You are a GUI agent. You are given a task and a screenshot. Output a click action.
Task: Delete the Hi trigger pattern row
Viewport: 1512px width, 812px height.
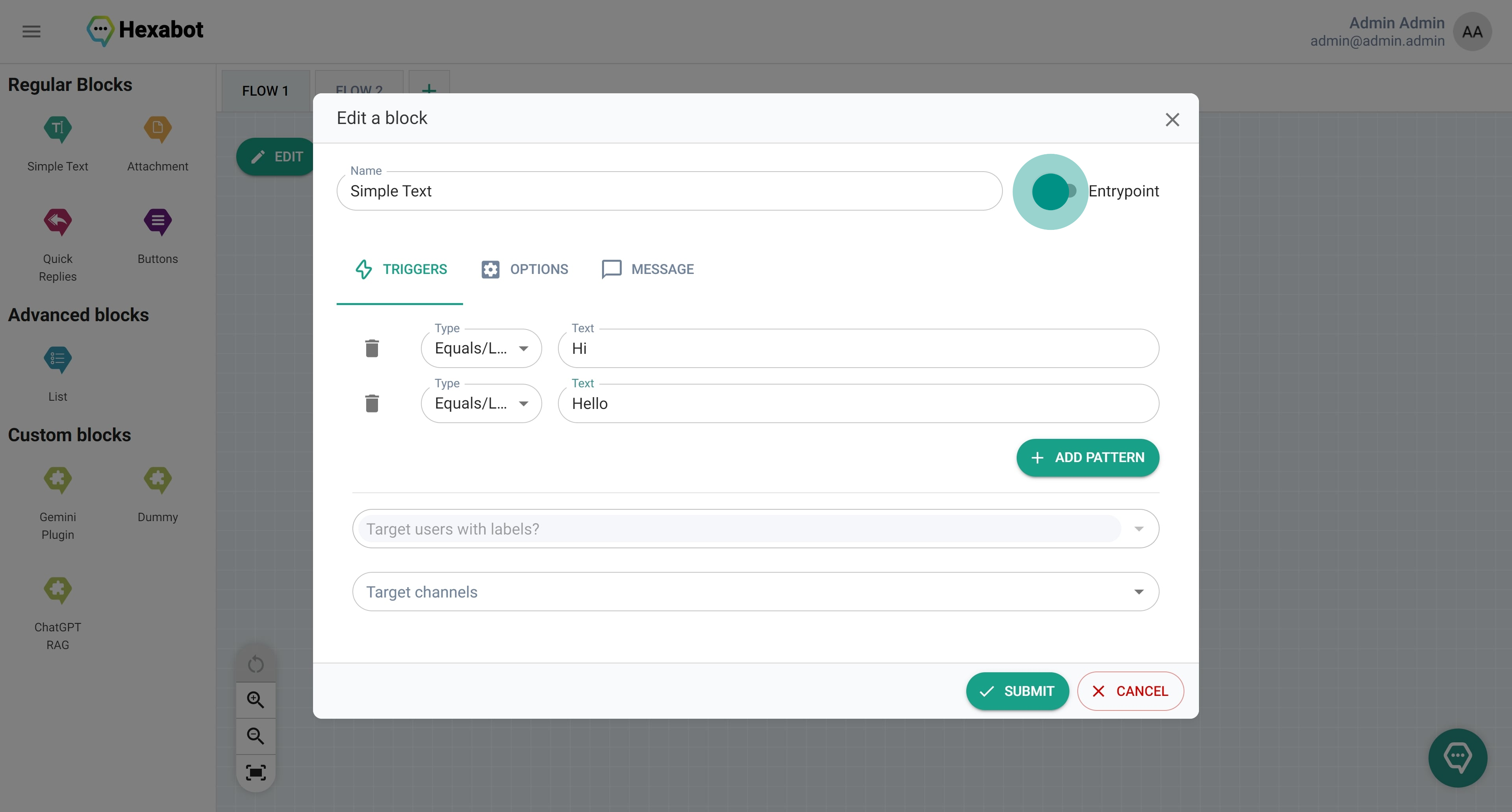[x=372, y=348]
